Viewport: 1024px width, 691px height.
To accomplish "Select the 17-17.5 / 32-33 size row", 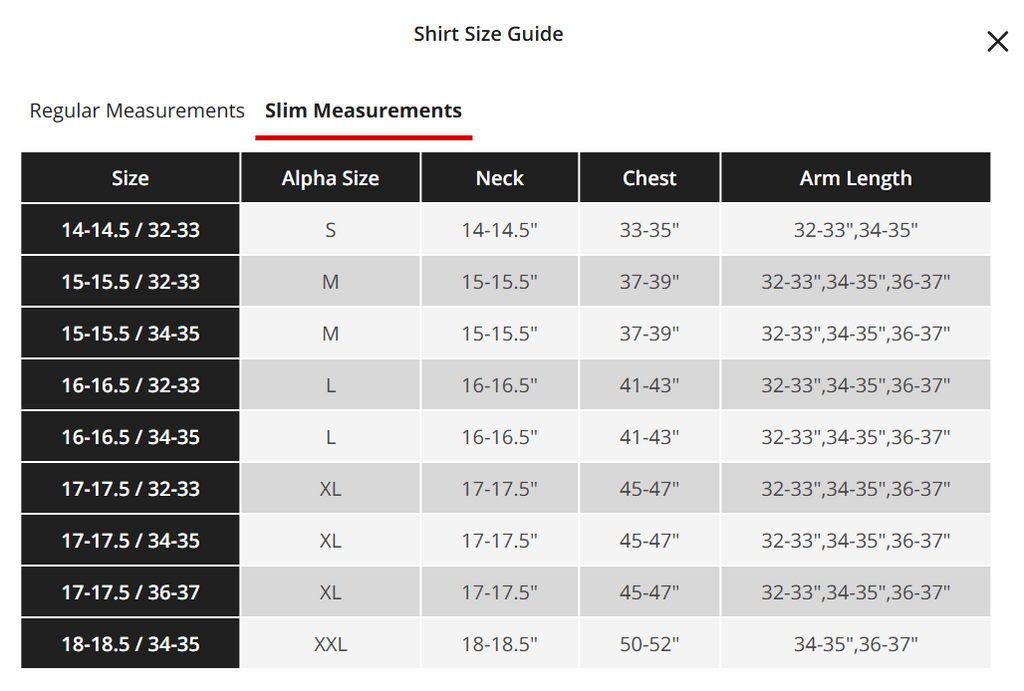I will (505, 489).
